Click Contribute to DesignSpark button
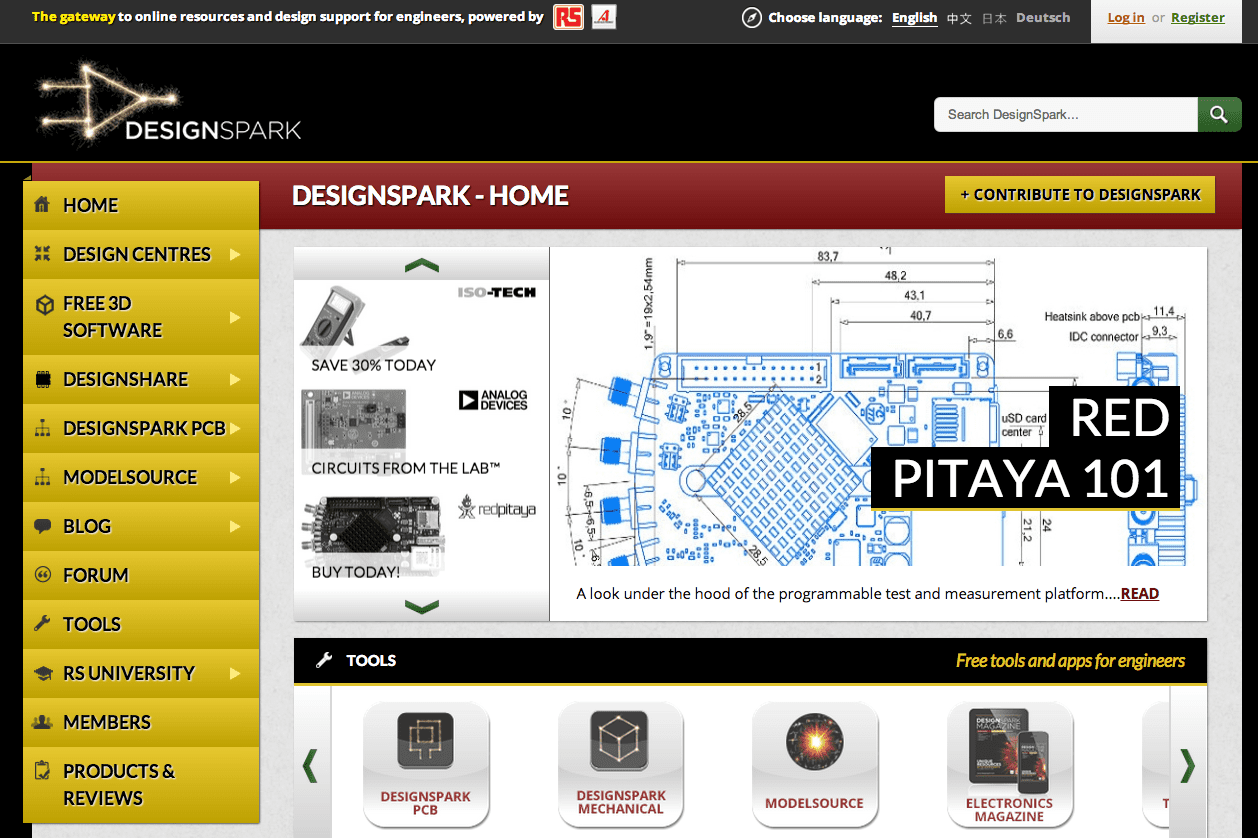Viewport: 1258px width, 838px height. (1079, 195)
